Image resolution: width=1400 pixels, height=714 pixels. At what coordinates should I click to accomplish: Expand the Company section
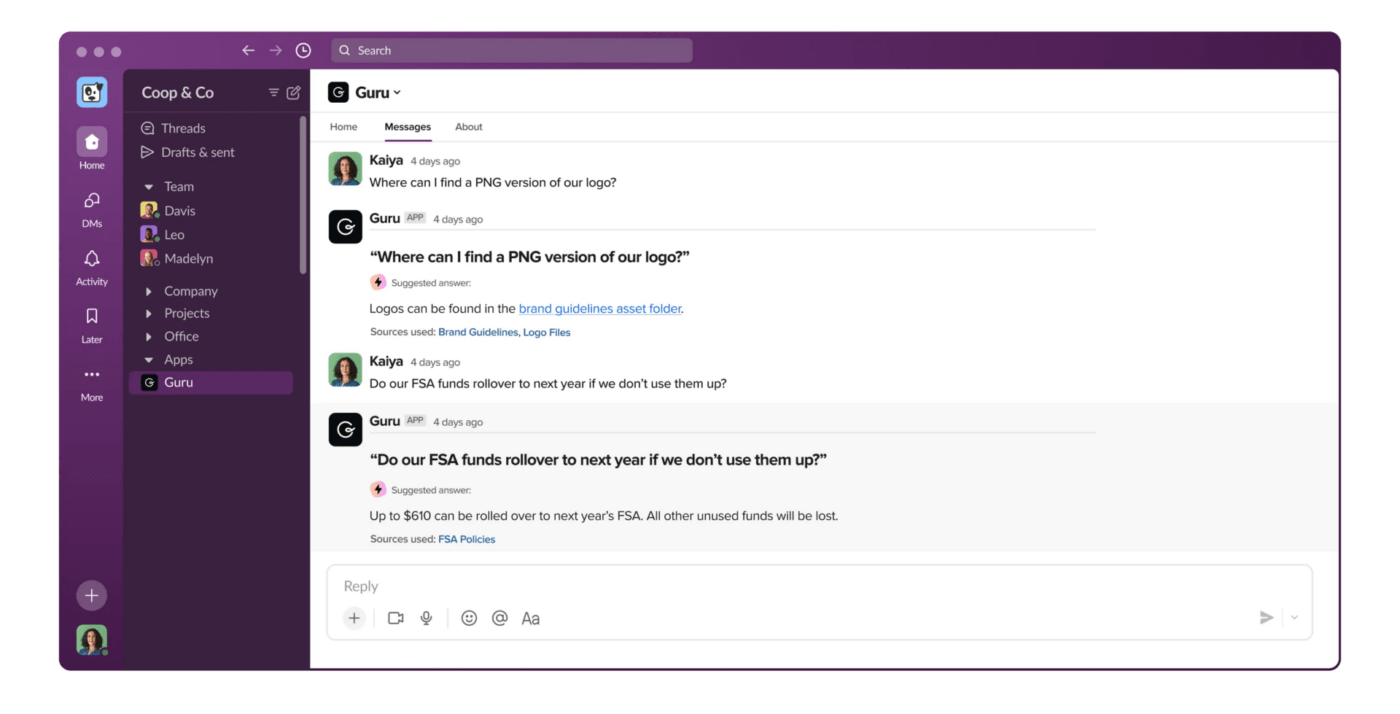point(149,291)
